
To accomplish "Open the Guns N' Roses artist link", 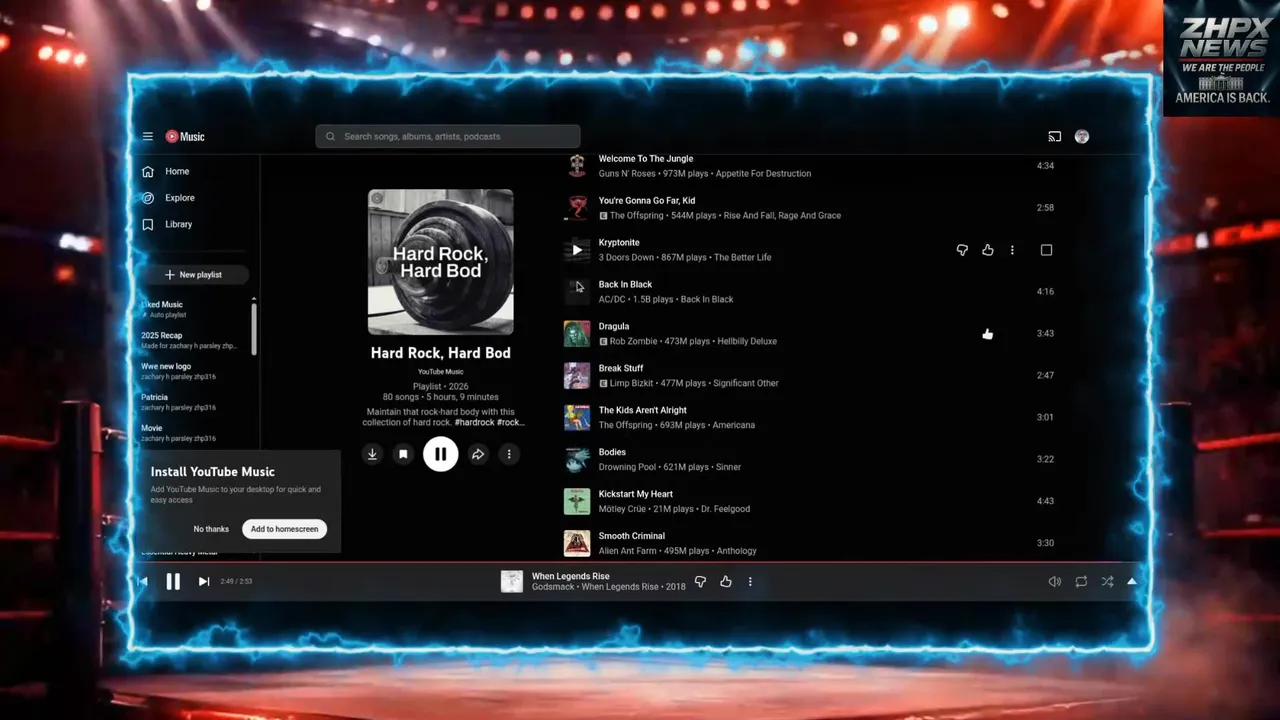I will (627, 174).
